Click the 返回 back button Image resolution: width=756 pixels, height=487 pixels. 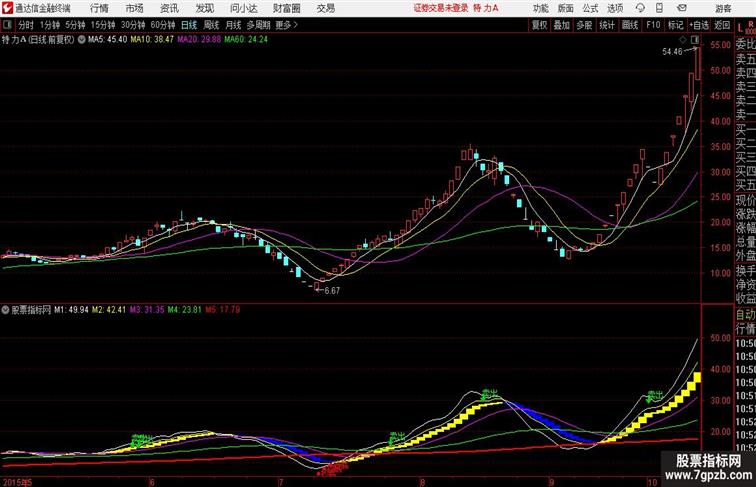tap(722, 25)
